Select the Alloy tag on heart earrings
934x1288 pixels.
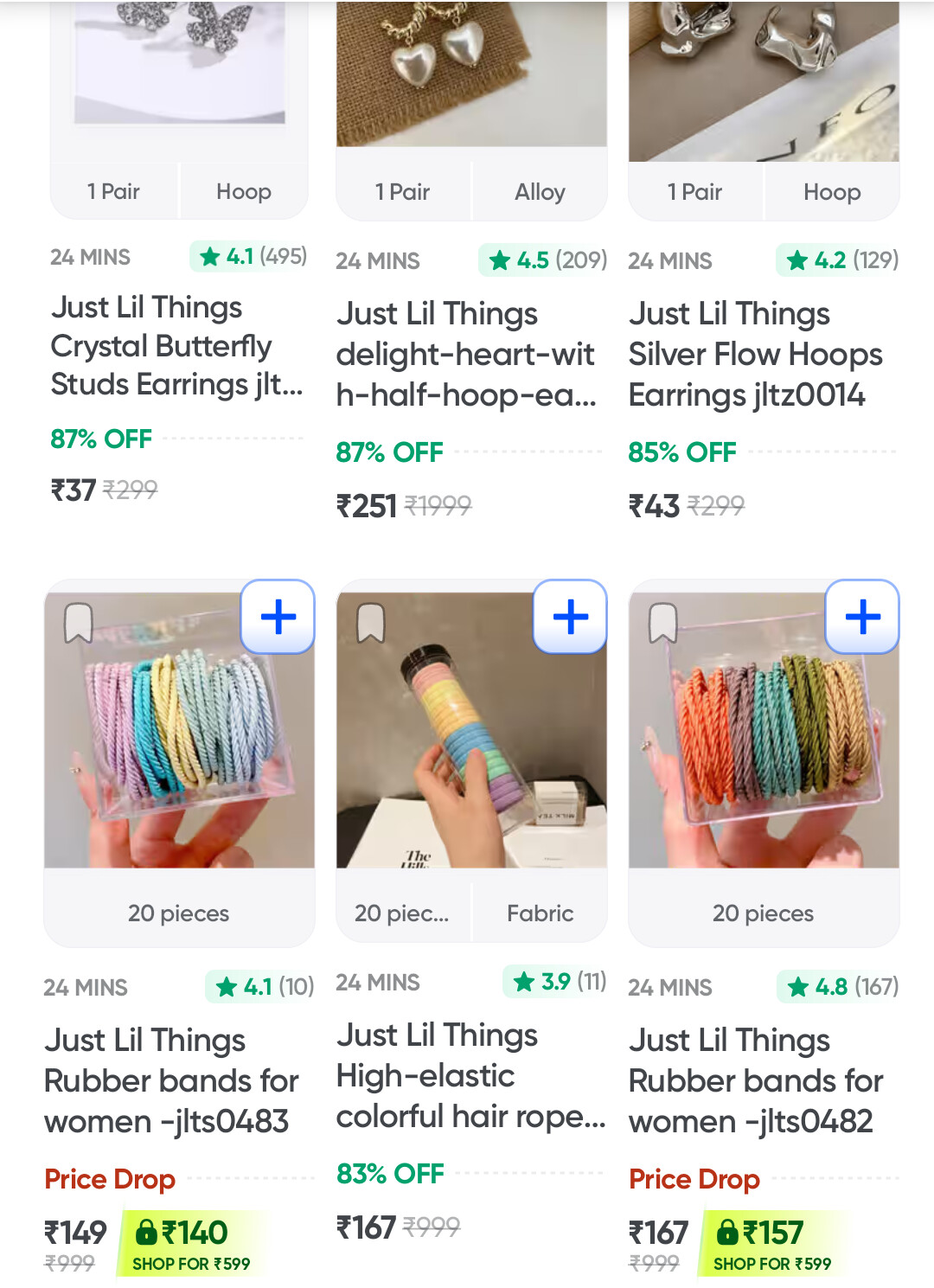click(540, 192)
